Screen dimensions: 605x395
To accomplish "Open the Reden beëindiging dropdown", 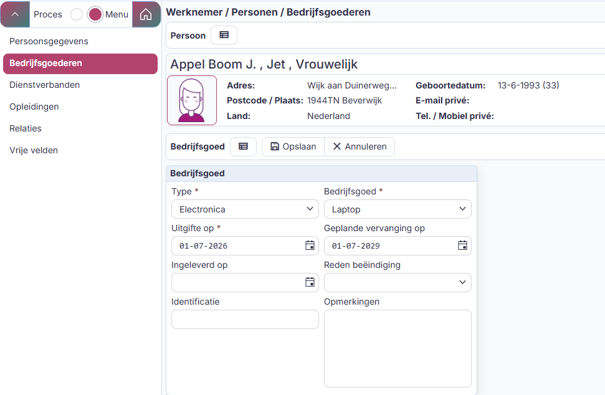I will [x=397, y=282].
